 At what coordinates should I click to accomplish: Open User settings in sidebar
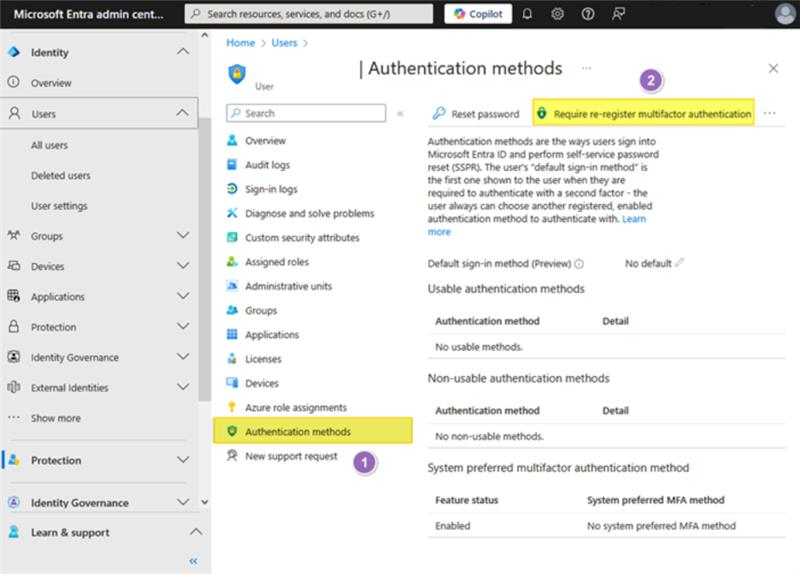click(59, 206)
